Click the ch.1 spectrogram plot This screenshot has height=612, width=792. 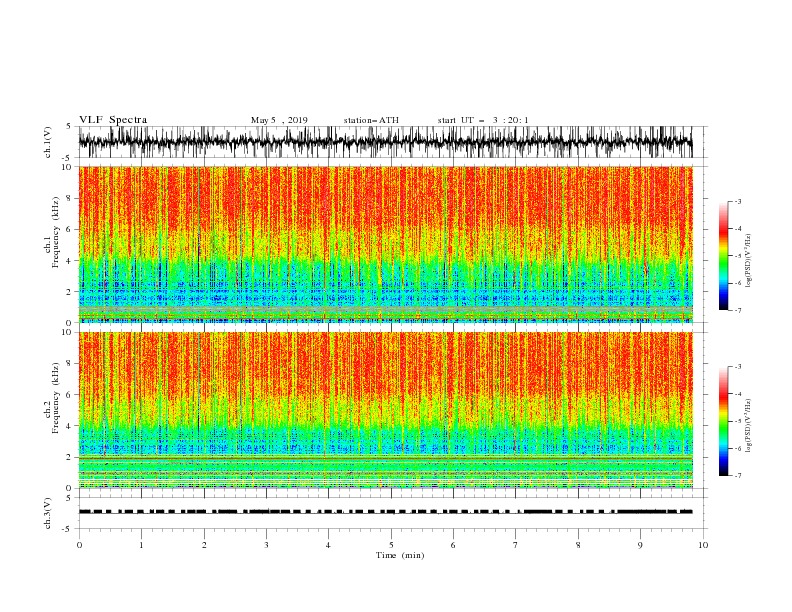tap(385, 244)
